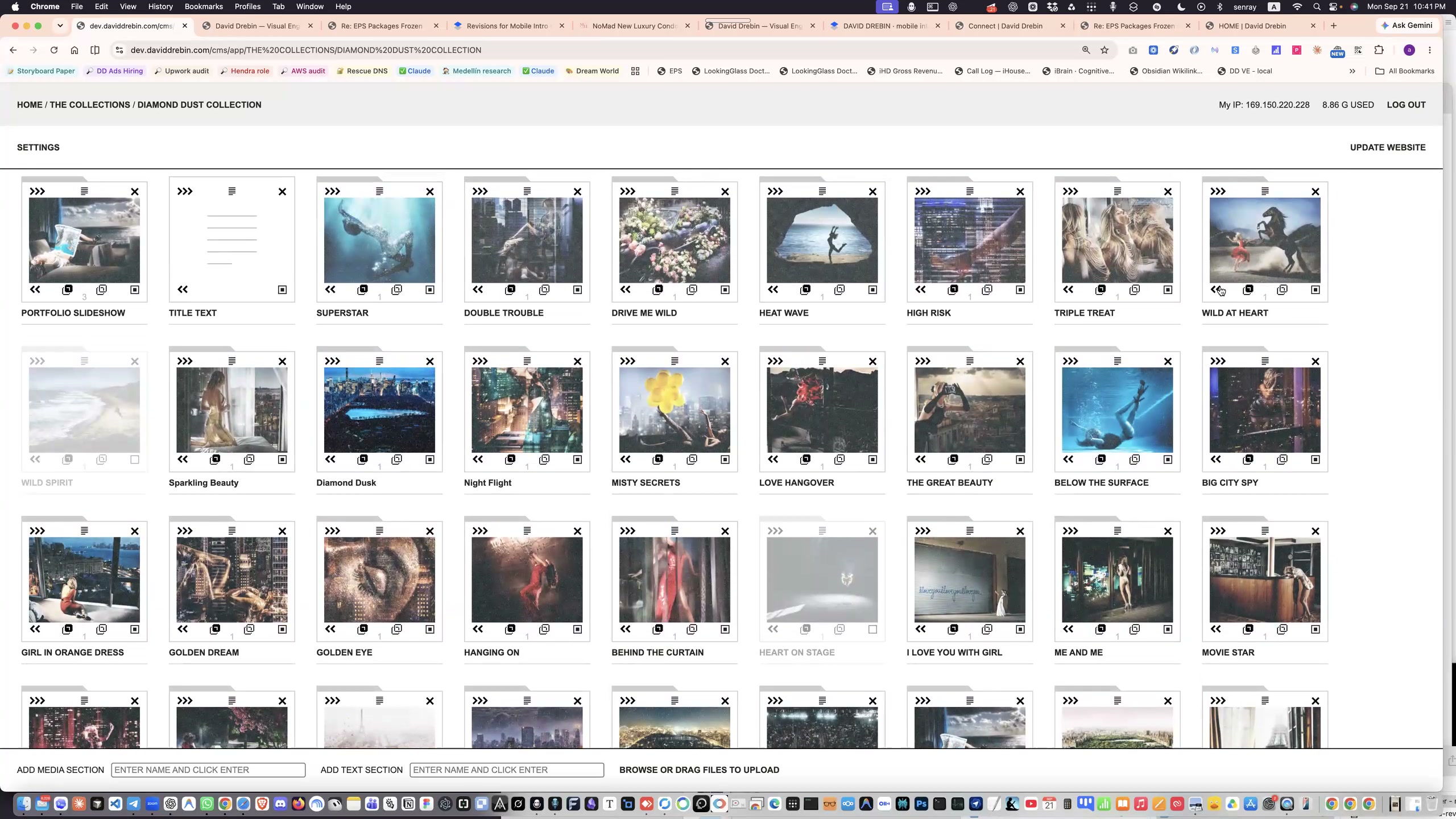Image resolution: width=1456 pixels, height=819 pixels.
Task: Toggle visibility square on TITLE TEXT card
Action: [282, 290]
